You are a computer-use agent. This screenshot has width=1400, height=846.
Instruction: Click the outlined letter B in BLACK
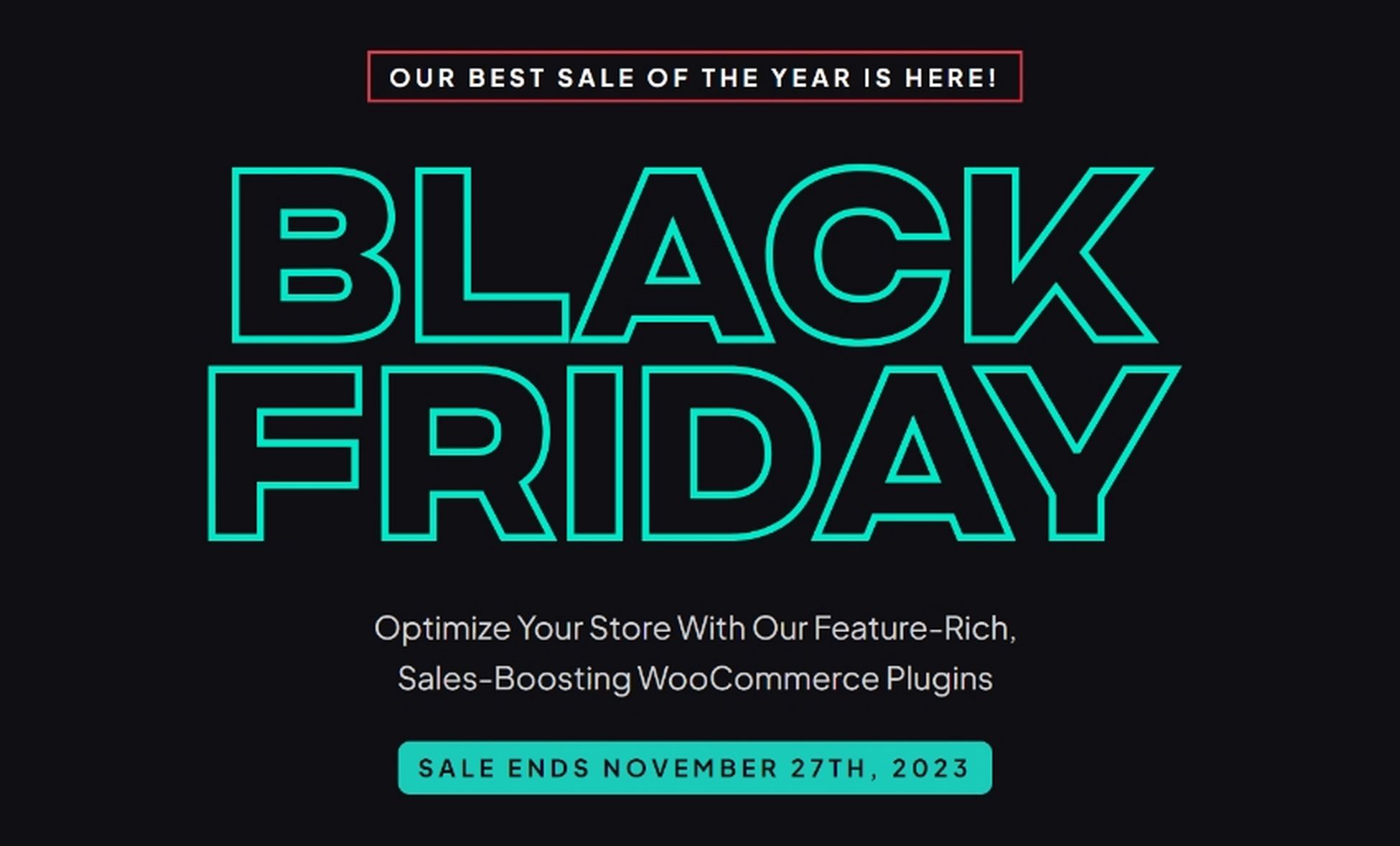pos(315,255)
